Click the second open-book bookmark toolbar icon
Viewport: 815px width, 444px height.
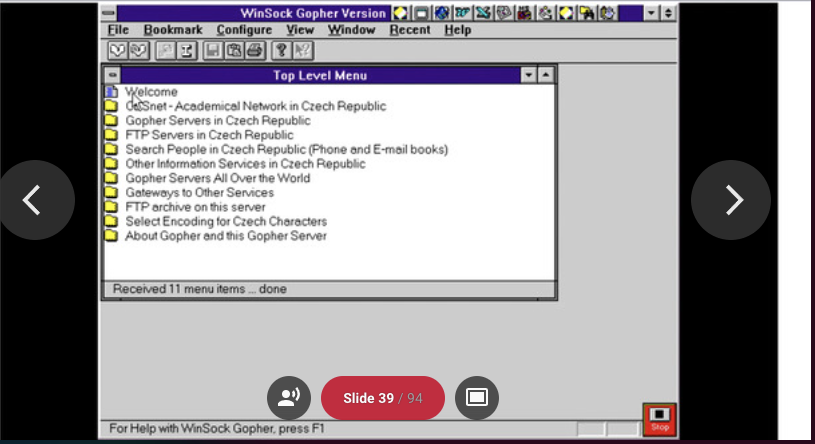click(x=139, y=50)
